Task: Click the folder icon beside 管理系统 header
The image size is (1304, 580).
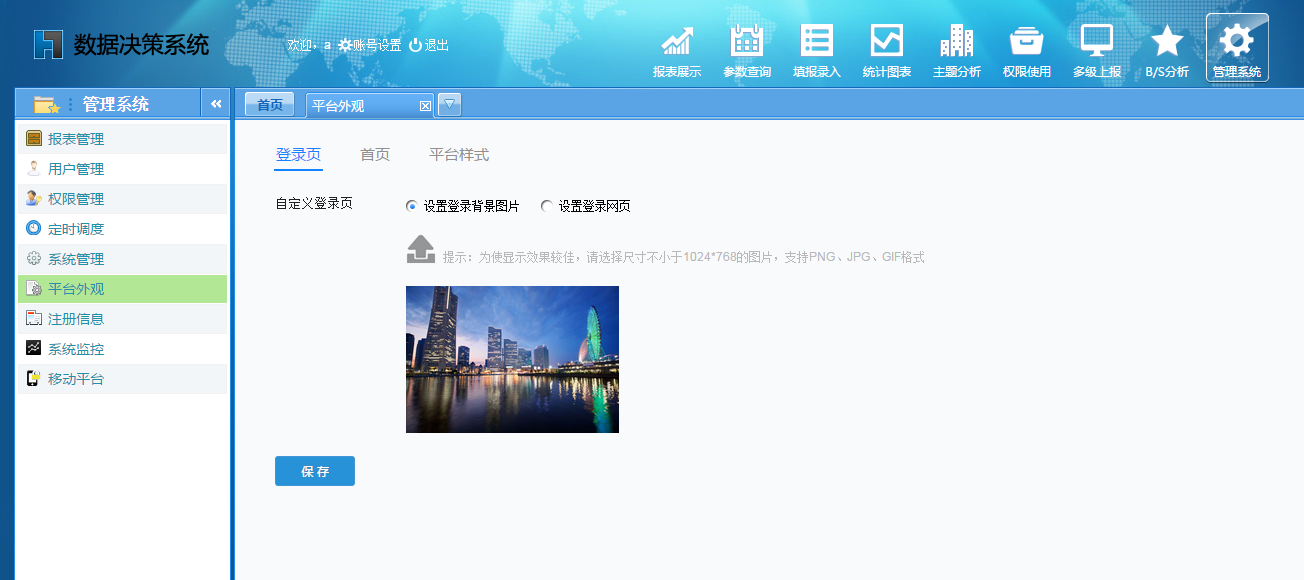Action: tap(46, 104)
